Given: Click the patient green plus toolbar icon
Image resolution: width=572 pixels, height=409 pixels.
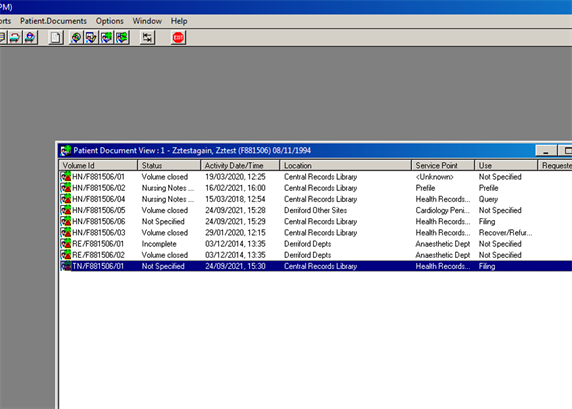Looking at the screenshot, I should pyautogui.click(x=107, y=38).
